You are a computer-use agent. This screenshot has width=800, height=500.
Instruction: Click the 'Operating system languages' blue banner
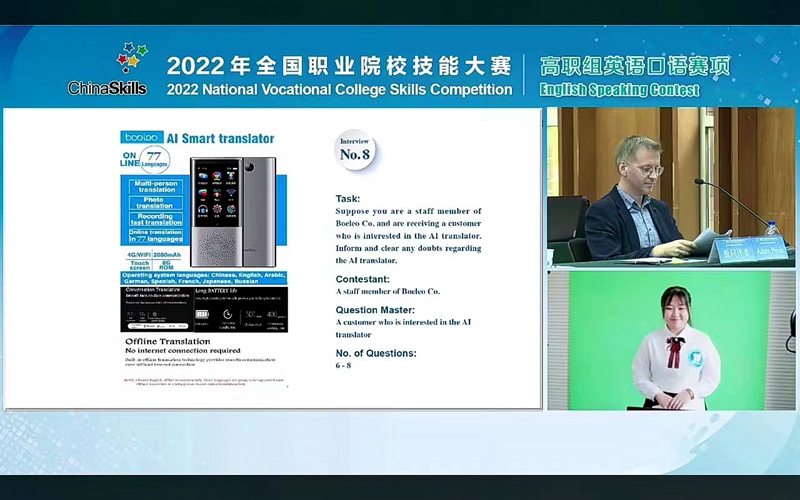point(204,278)
